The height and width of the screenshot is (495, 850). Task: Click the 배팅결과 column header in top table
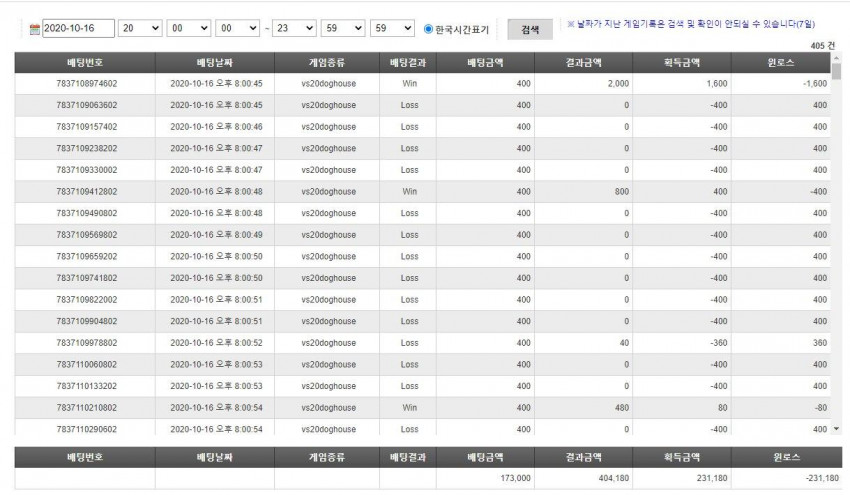tap(408, 63)
